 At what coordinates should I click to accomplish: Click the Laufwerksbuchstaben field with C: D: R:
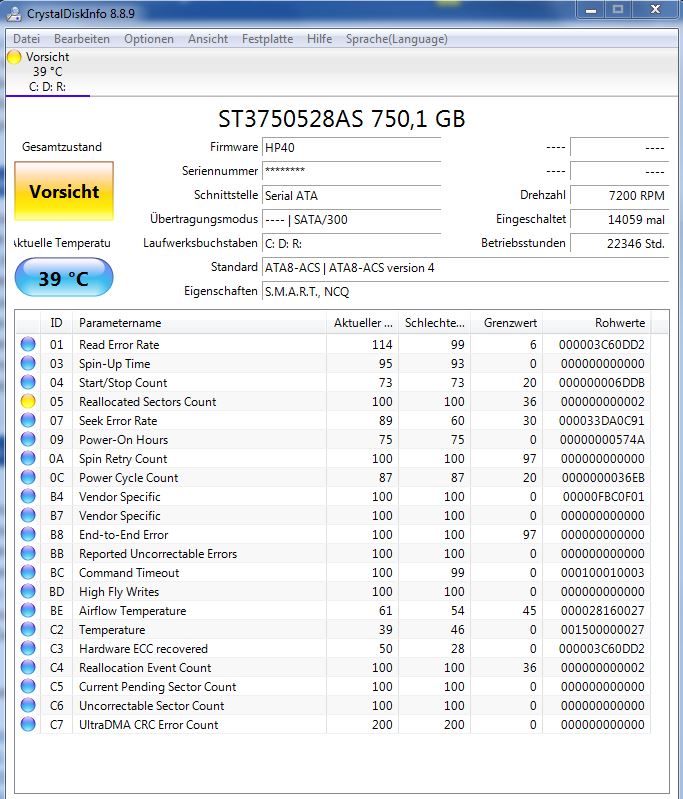coord(352,243)
